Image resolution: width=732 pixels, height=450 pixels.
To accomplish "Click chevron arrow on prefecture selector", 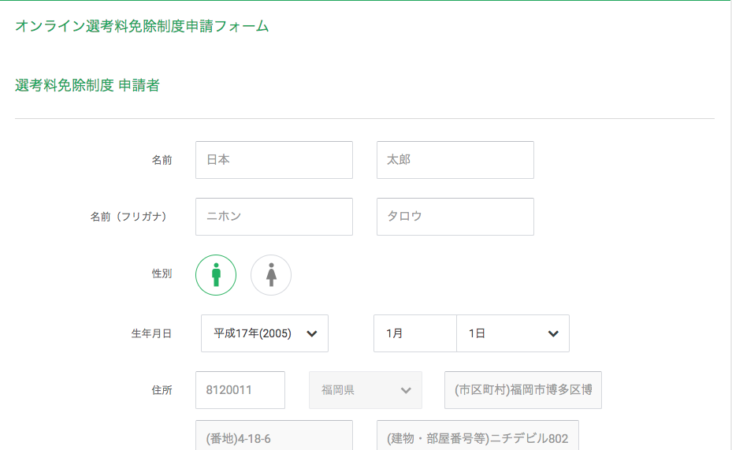I will click(406, 390).
